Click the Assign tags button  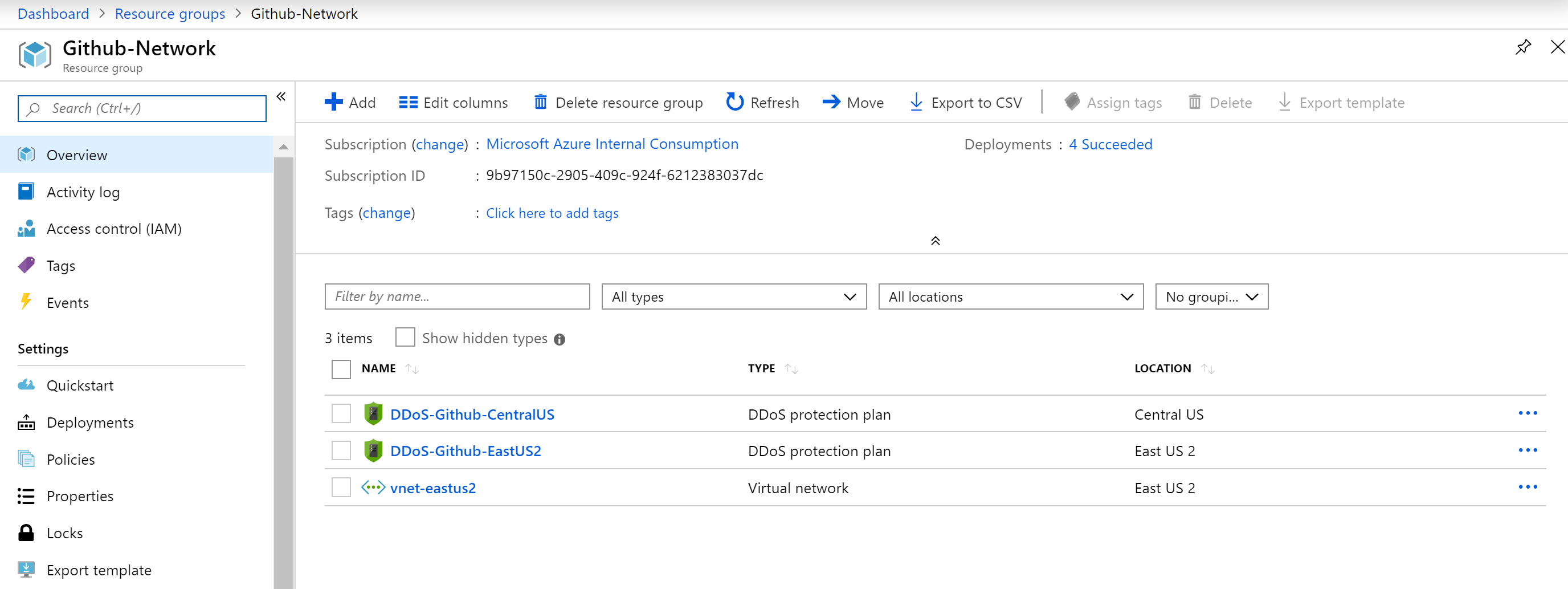(1113, 102)
